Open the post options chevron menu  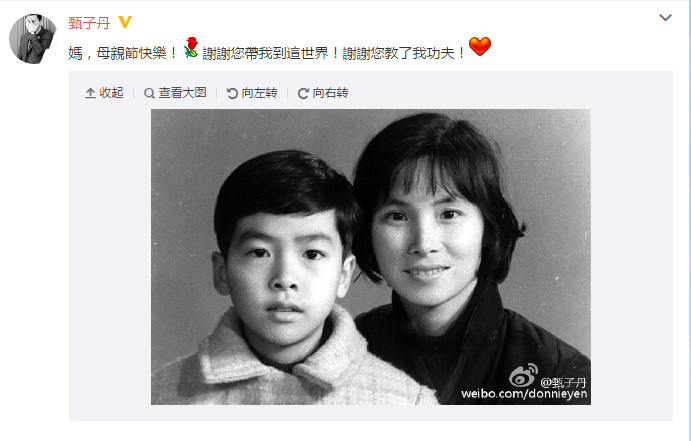tap(665, 18)
